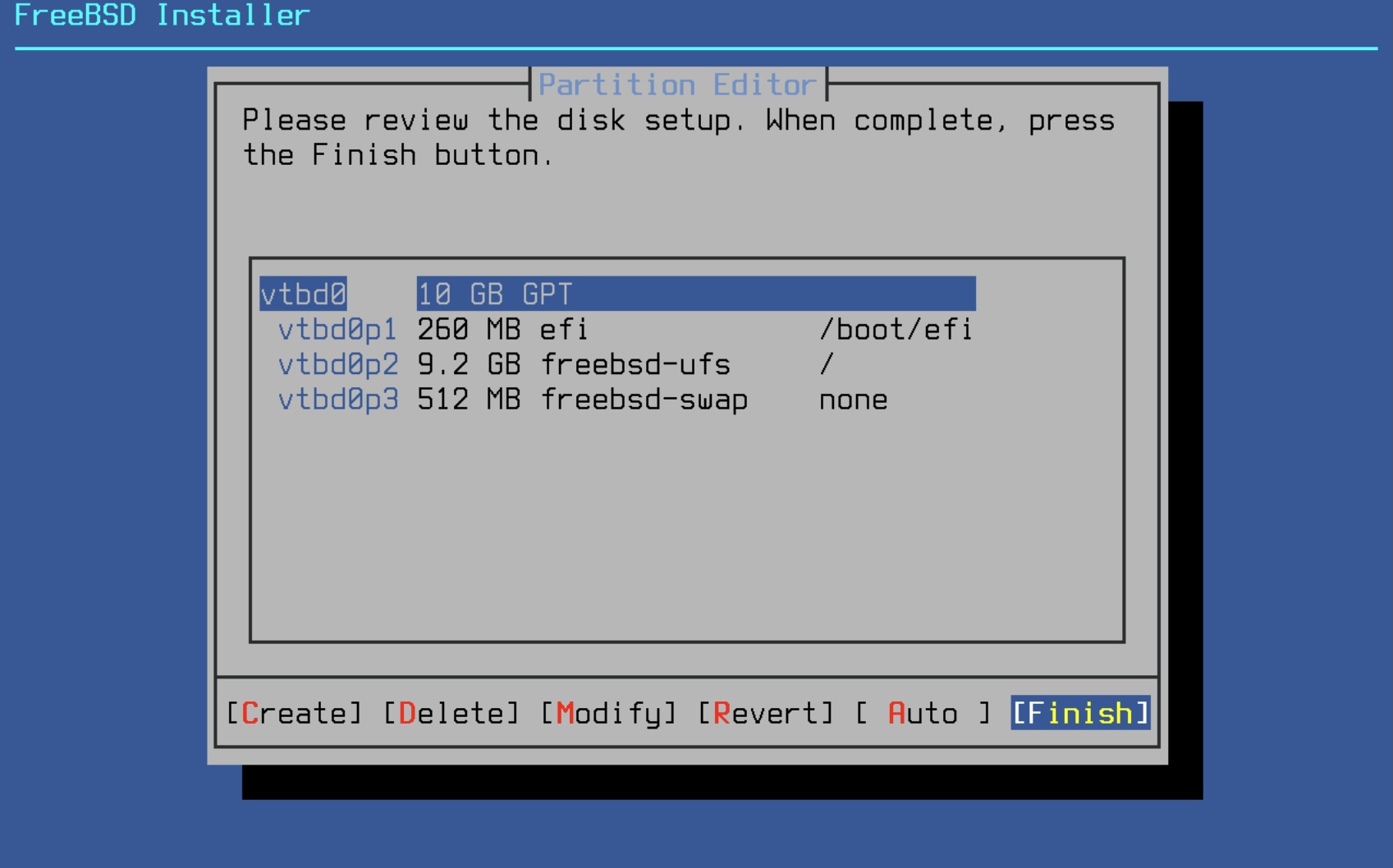Click the 10 GB GPT scheme label
The height and width of the screenshot is (868, 1393).
[x=494, y=294]
